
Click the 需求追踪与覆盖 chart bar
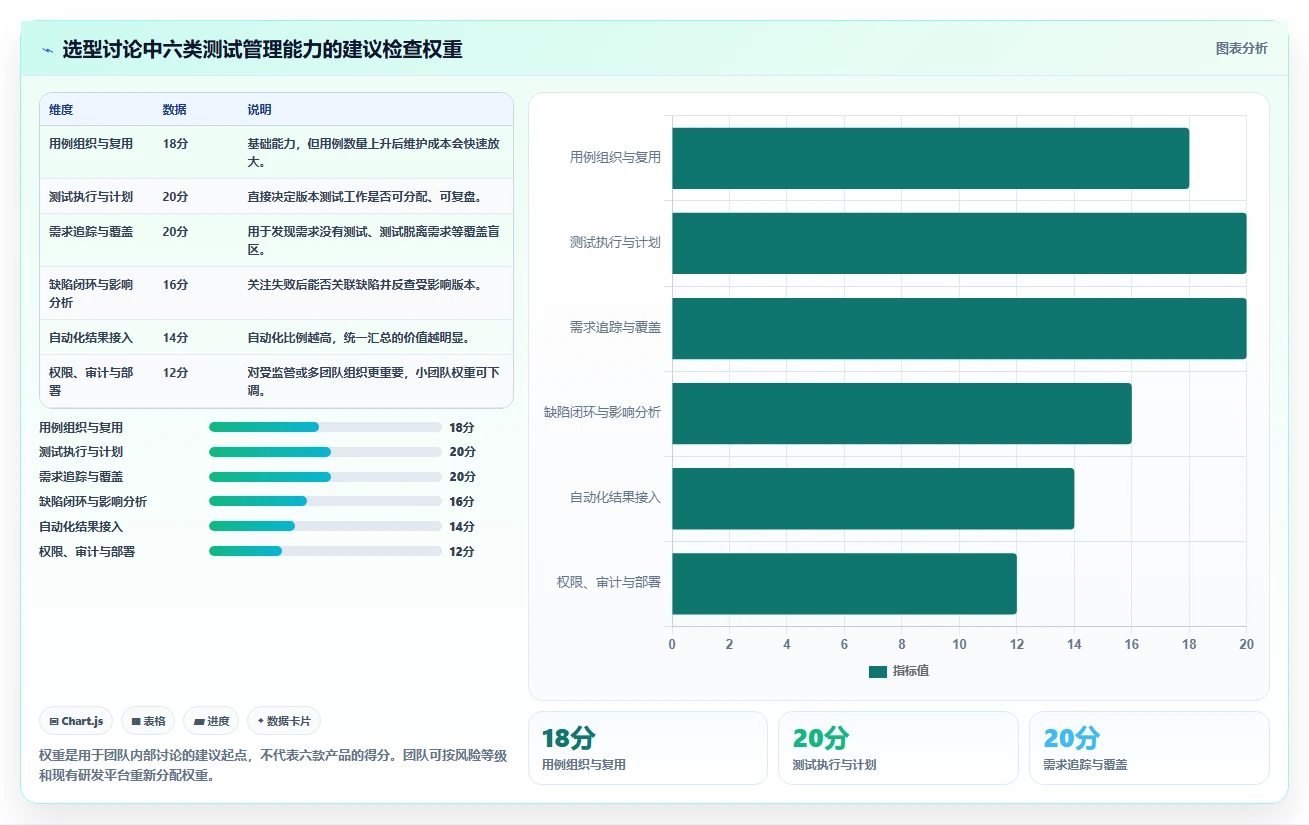(959, 328)
